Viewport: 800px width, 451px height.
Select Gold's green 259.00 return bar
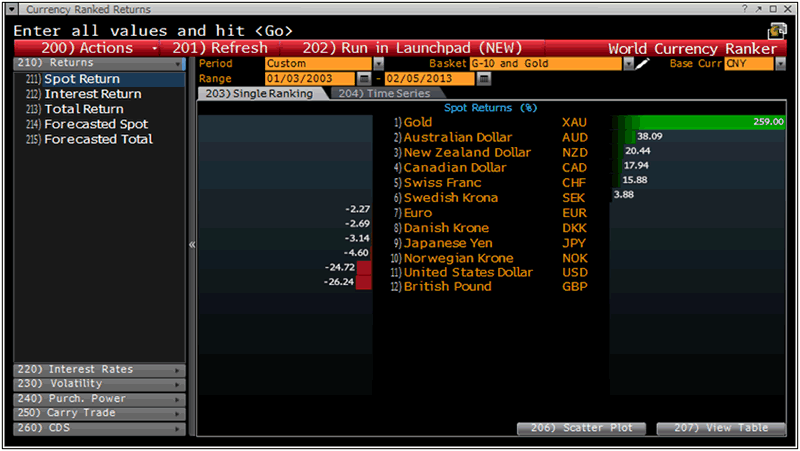pos(698,122)
